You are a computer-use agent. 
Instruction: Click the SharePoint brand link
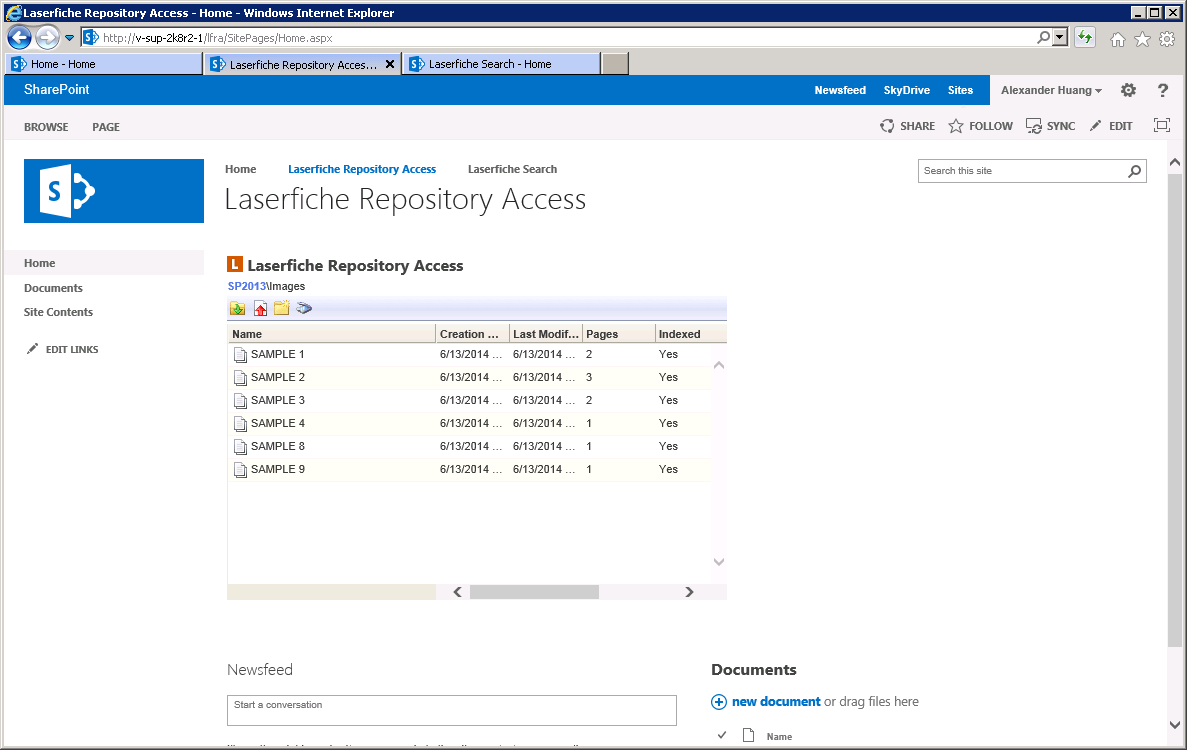[57, 89]
